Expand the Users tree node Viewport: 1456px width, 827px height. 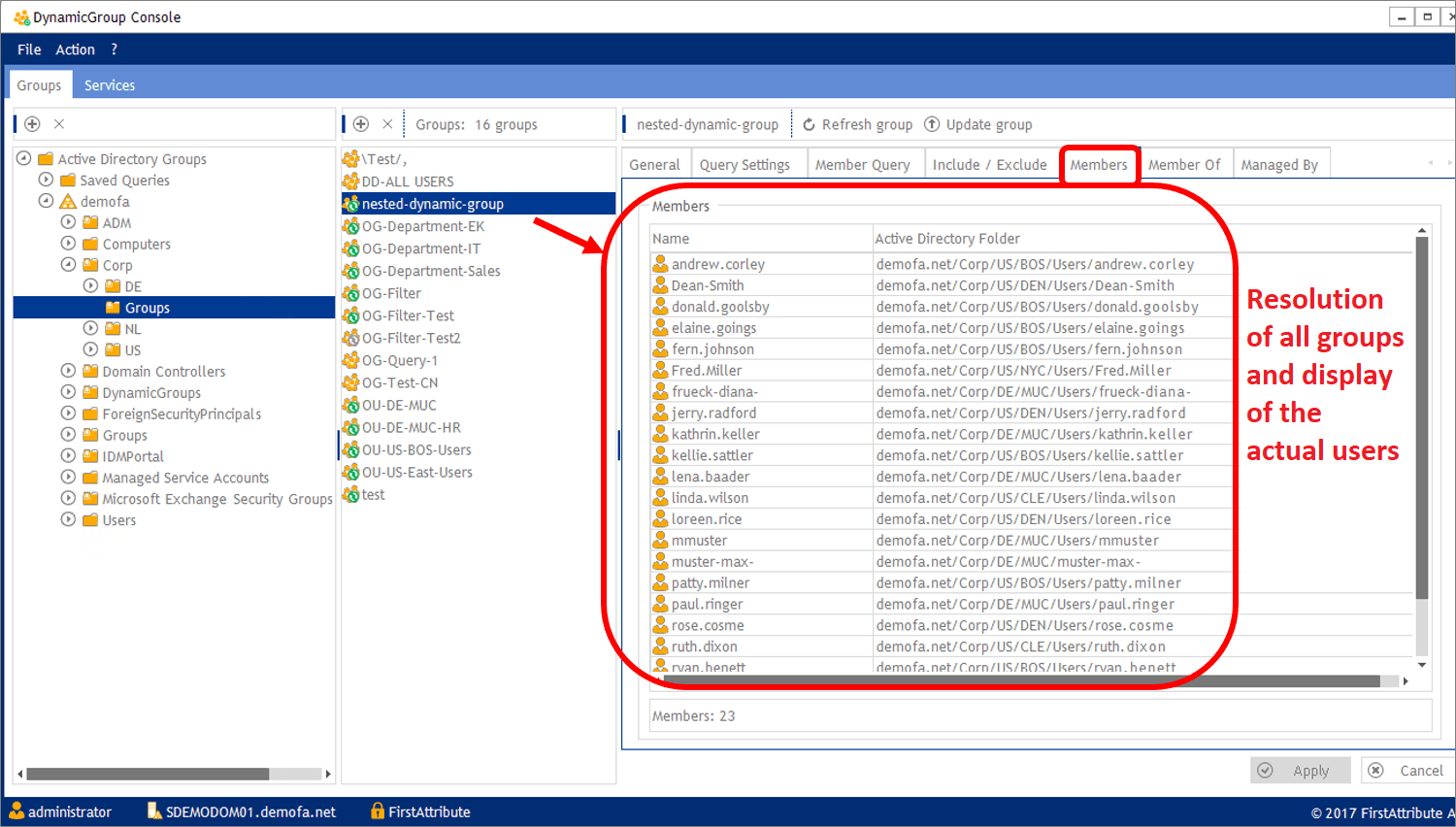click(x=67, y=519)
